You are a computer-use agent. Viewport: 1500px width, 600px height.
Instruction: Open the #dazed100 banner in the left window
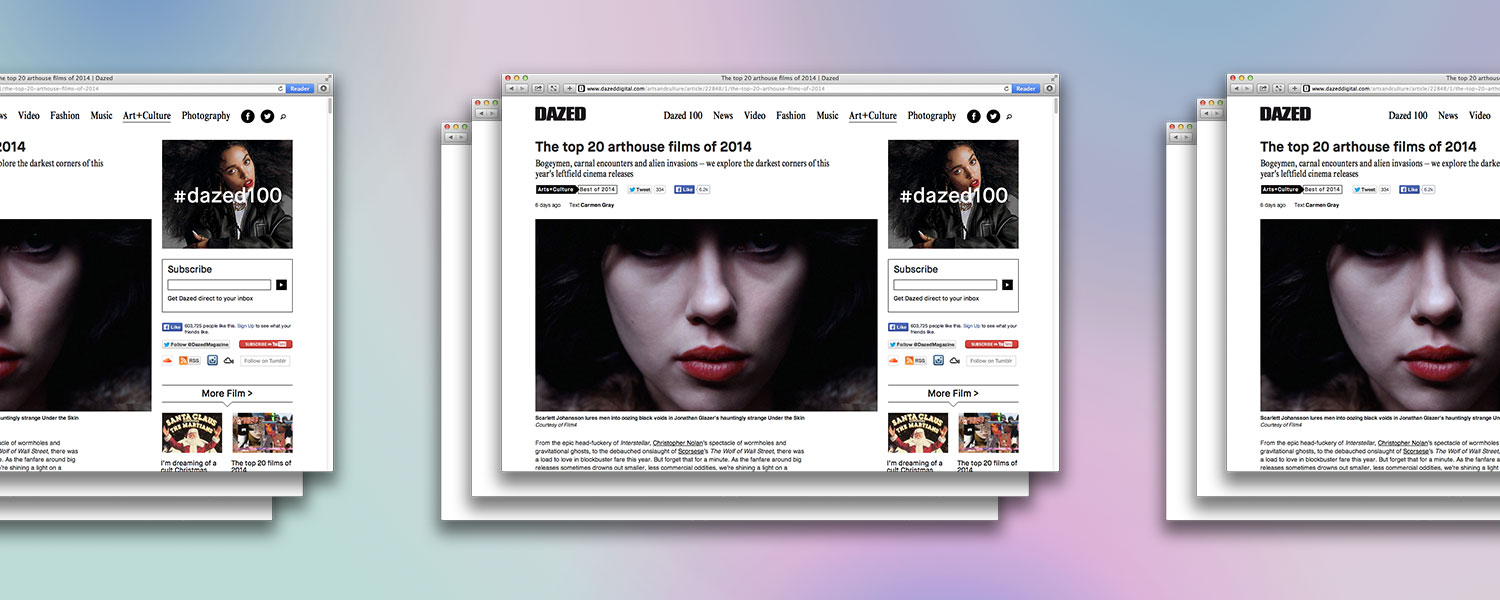(x=227, y=194)
